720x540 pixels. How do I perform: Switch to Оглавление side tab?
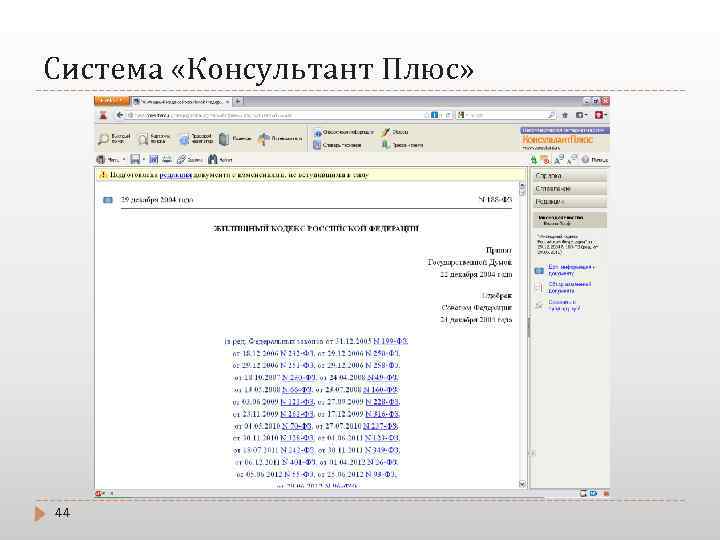pyautogui.click(x=570, y=188)
